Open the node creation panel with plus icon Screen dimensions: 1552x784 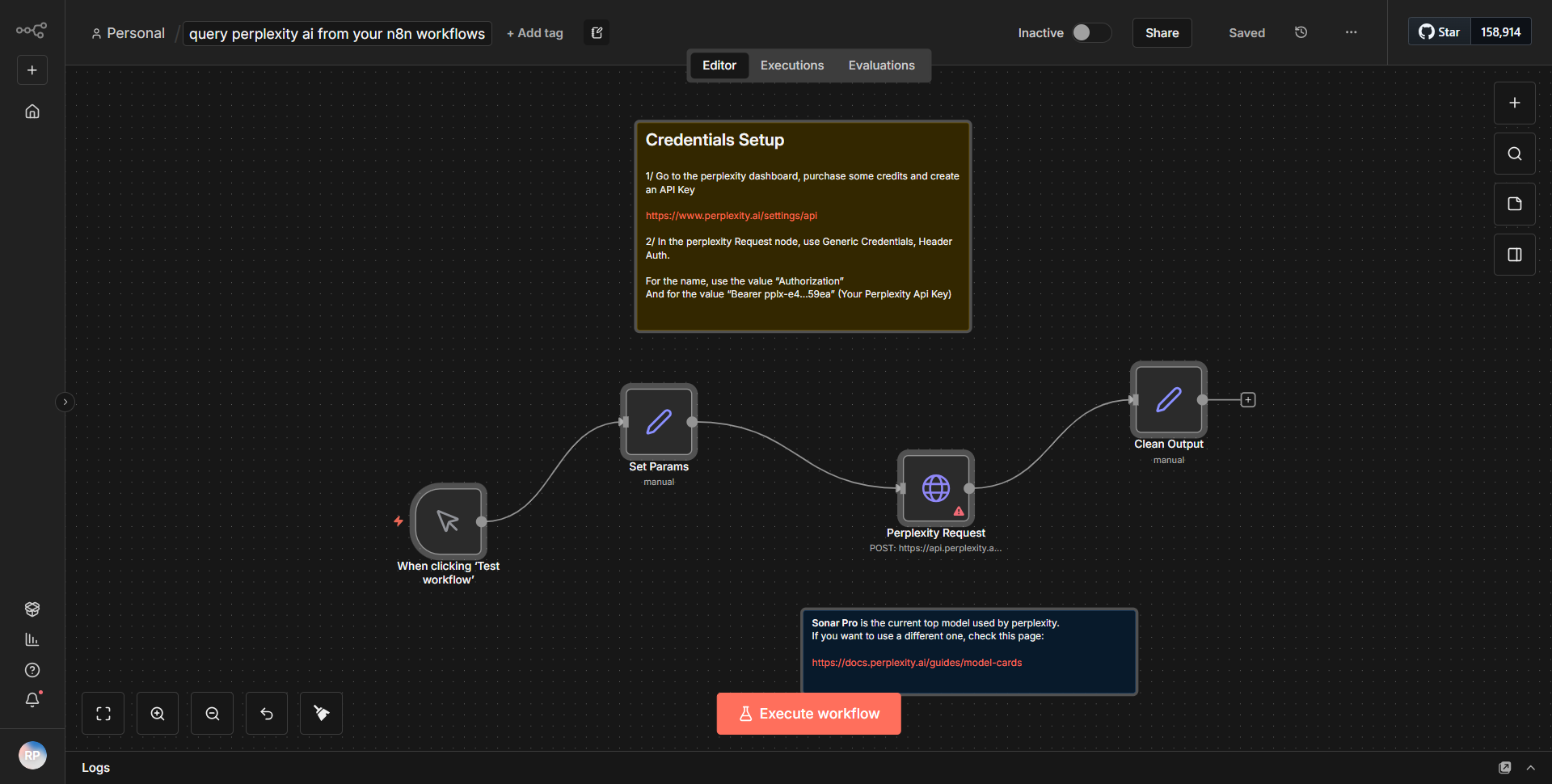pyautogui.click(x=1514, y=103)
